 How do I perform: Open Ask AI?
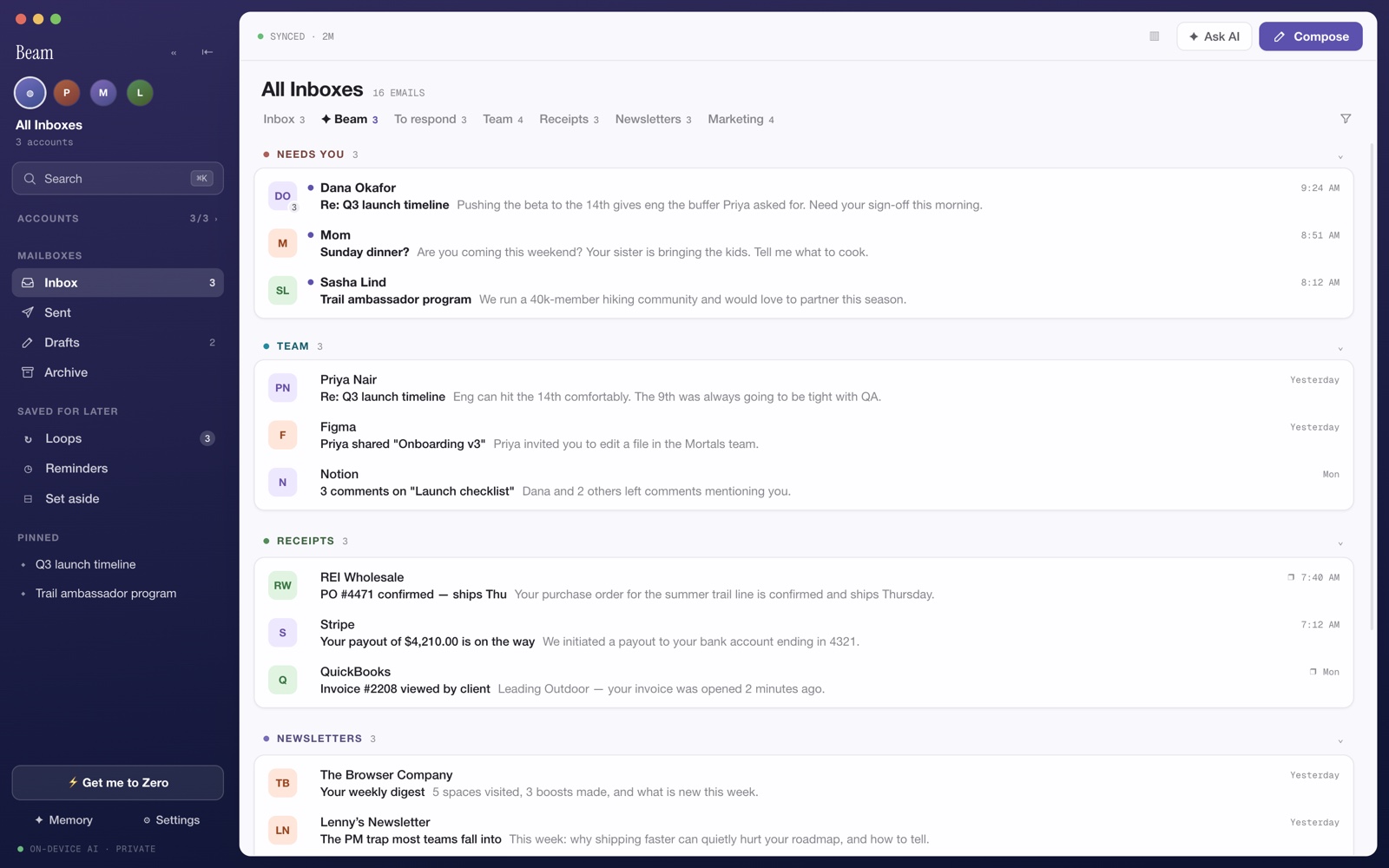point(1214,36)
